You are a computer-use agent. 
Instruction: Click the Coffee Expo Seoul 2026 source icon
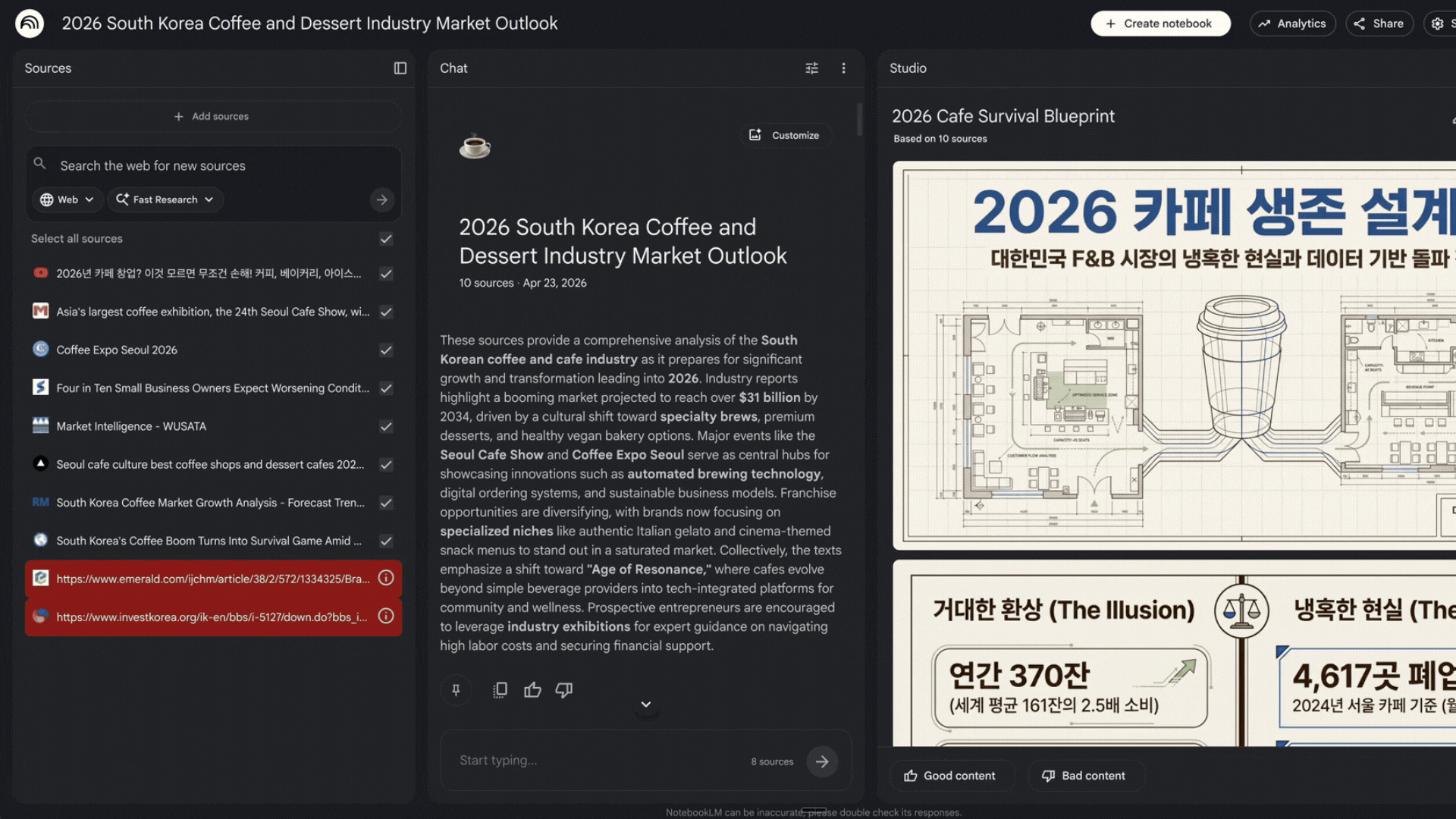click(41, 349)
